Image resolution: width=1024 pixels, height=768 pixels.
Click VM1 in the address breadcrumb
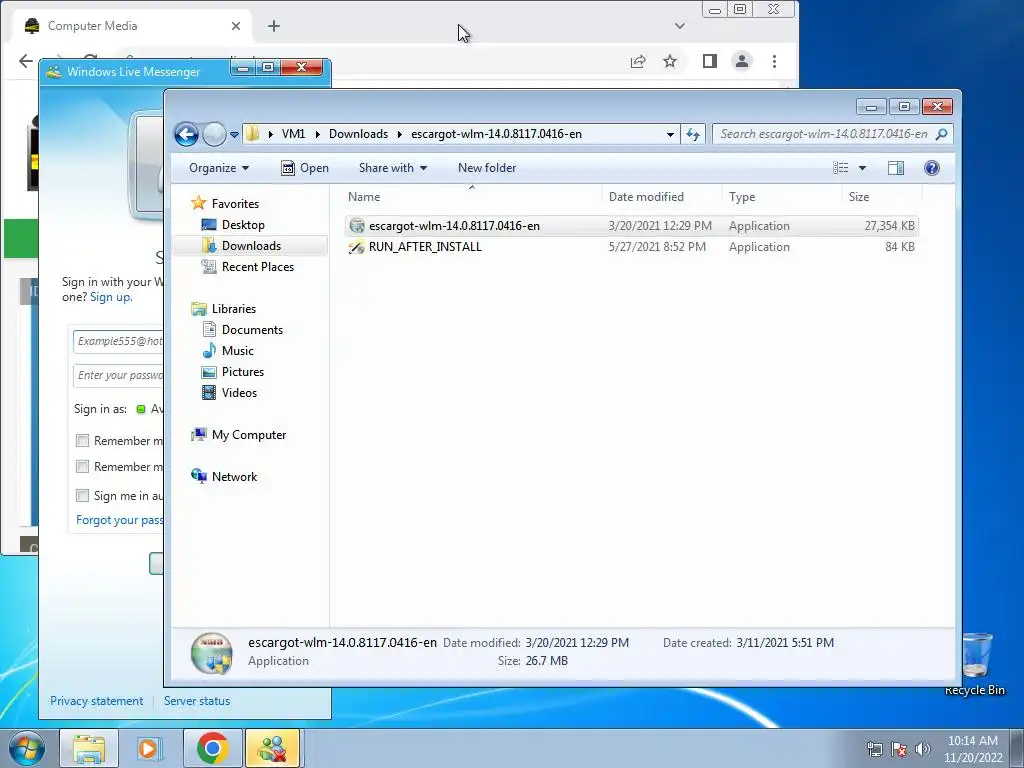(293, 134)
